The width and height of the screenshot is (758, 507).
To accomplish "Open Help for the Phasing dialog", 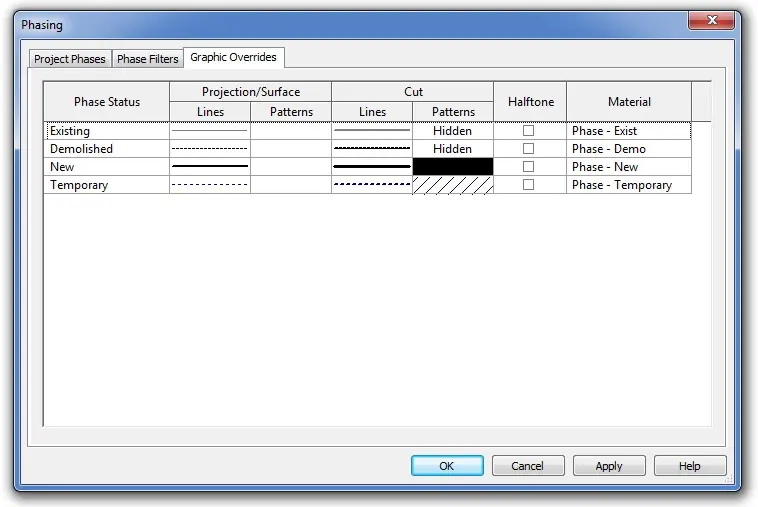I will [x=690, y=465].
